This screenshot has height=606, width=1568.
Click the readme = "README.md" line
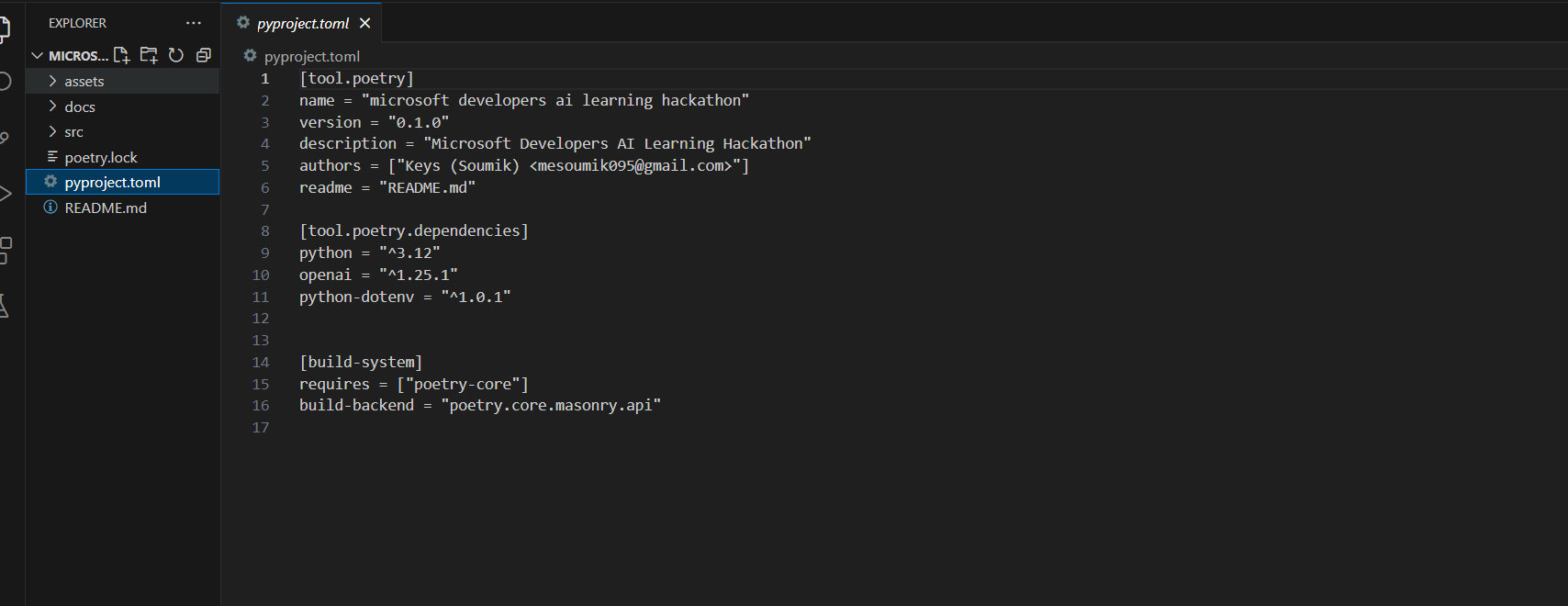point(387,187)
